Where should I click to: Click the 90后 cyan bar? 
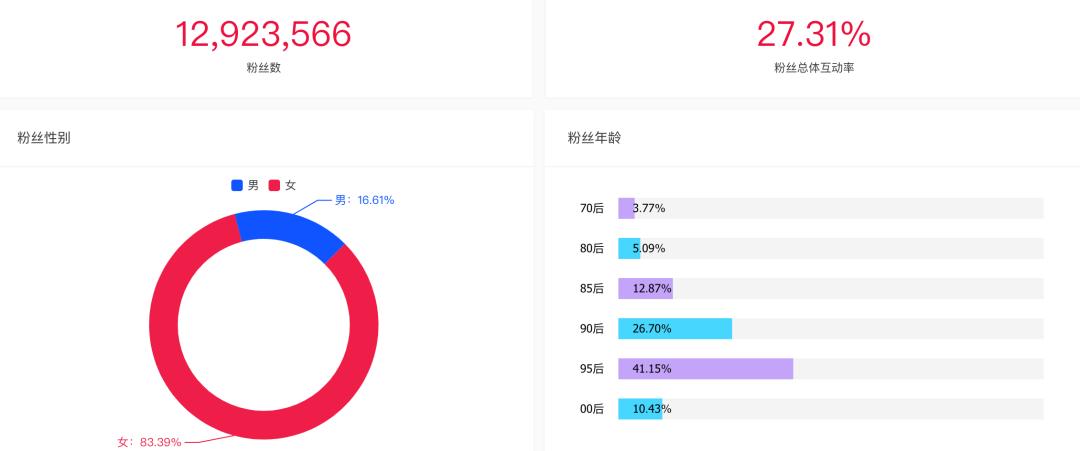click(x=675, y=328)
